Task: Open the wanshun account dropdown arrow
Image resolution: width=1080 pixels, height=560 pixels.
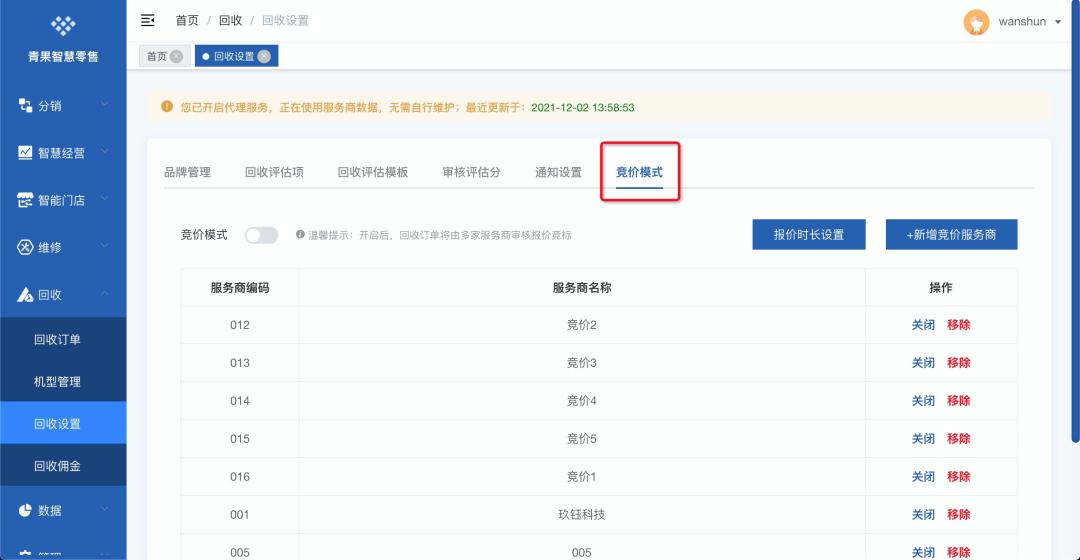Action: coord(1058,22)
